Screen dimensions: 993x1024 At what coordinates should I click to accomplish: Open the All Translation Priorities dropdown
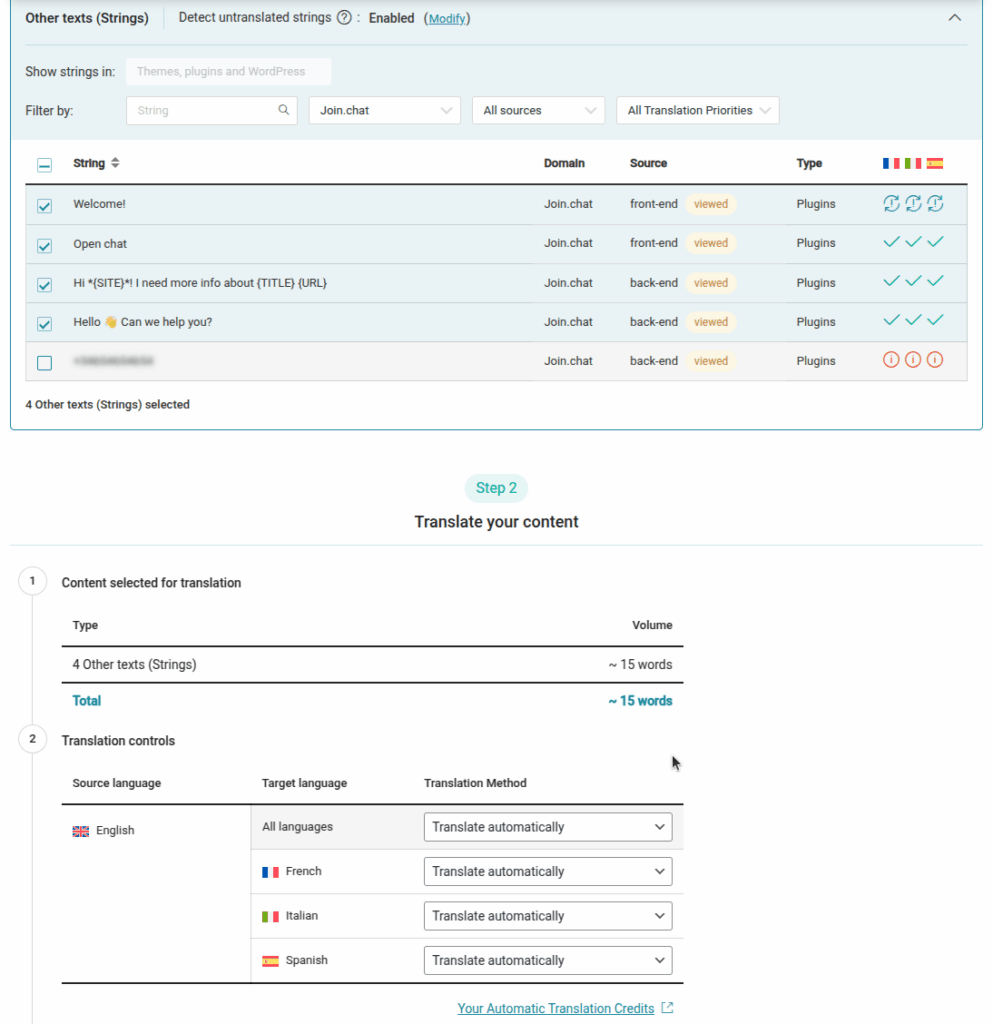click(x=697, y=111)
